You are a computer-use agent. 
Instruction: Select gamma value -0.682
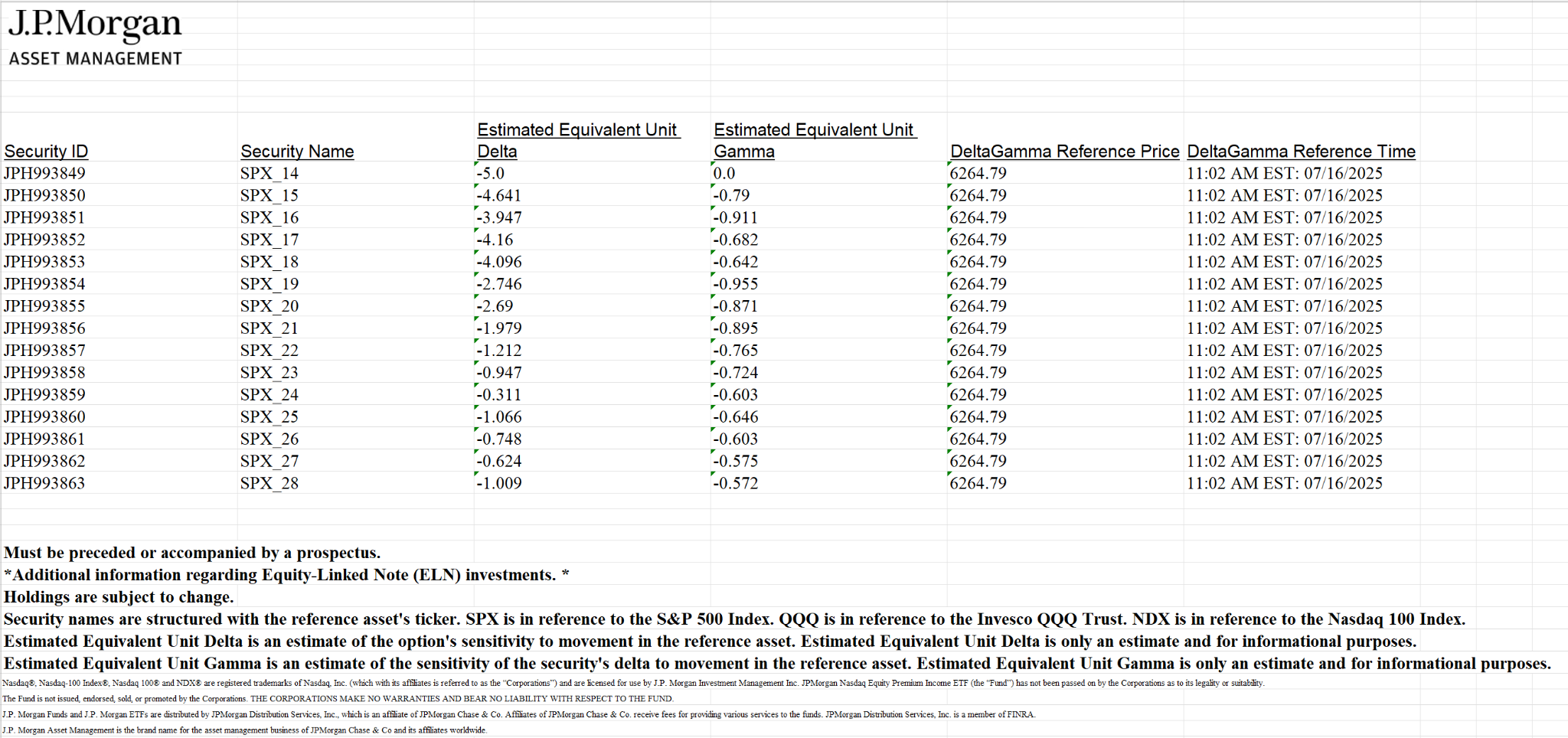click(736, 240)
